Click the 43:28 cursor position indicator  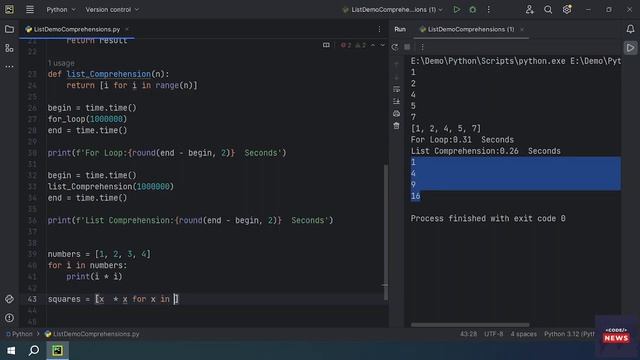468,334
